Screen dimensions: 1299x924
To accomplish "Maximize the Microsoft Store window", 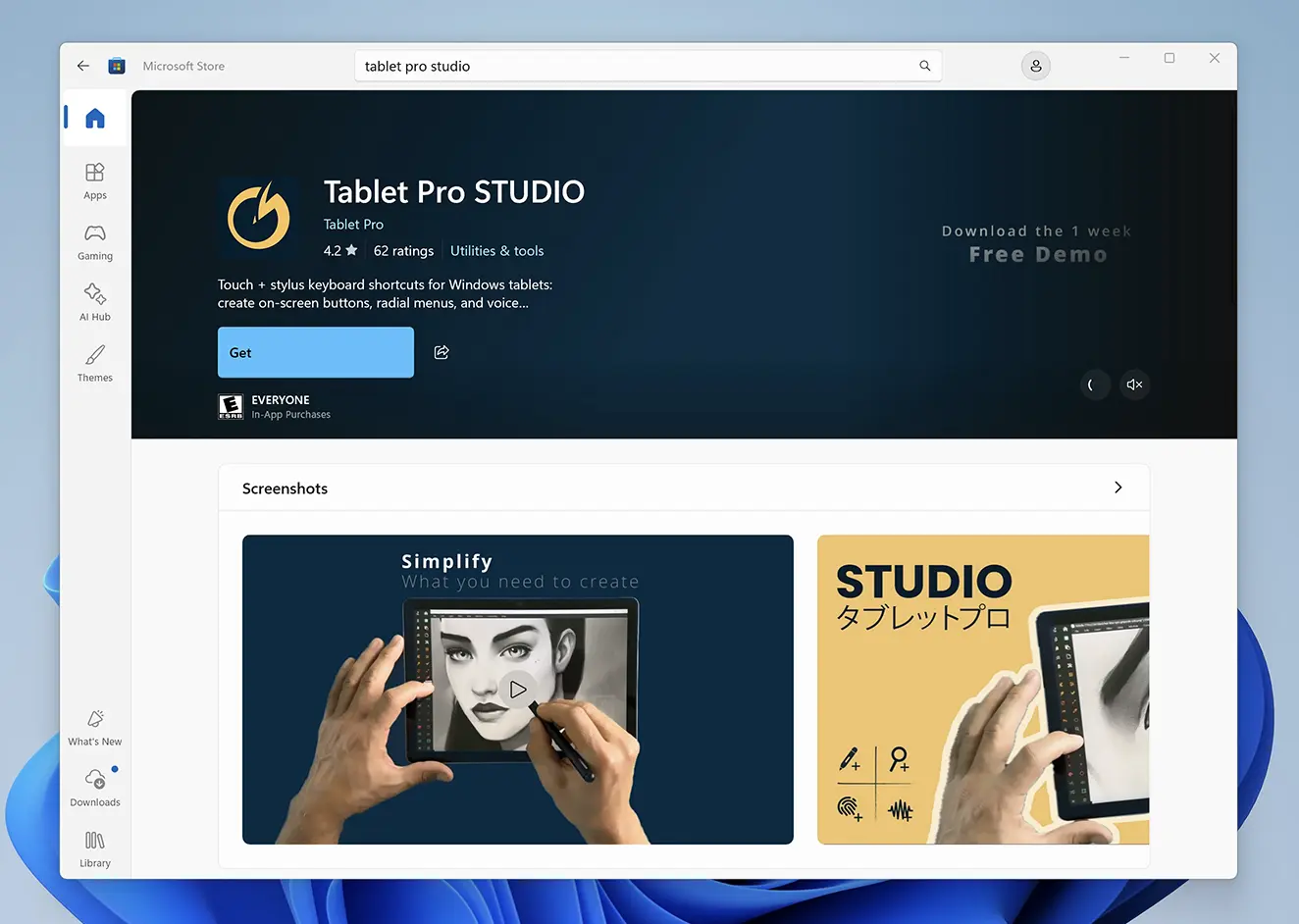I will [x=1169, y=58].
